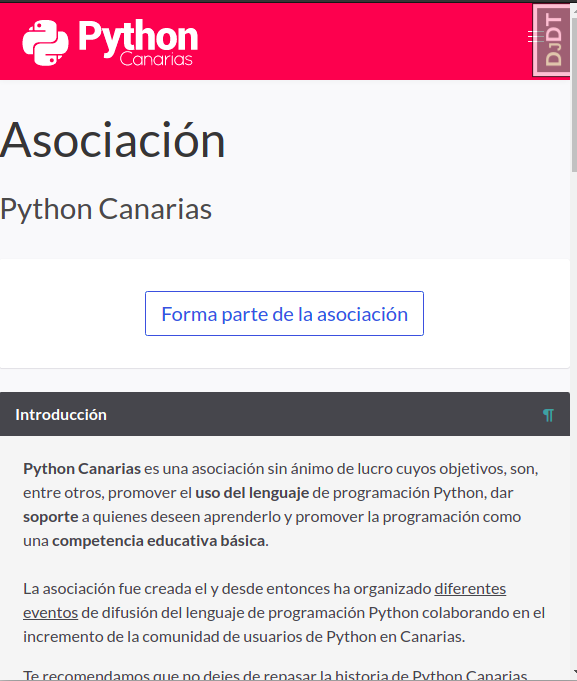Click the Python Canarias subtitle text
This screenshot has width=577, height=681.
point(106,209)
